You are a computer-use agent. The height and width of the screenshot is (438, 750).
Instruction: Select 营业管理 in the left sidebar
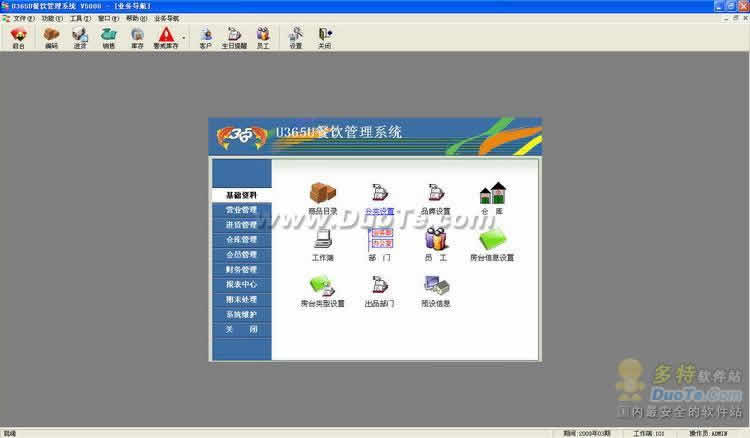(x=241, y=210)
